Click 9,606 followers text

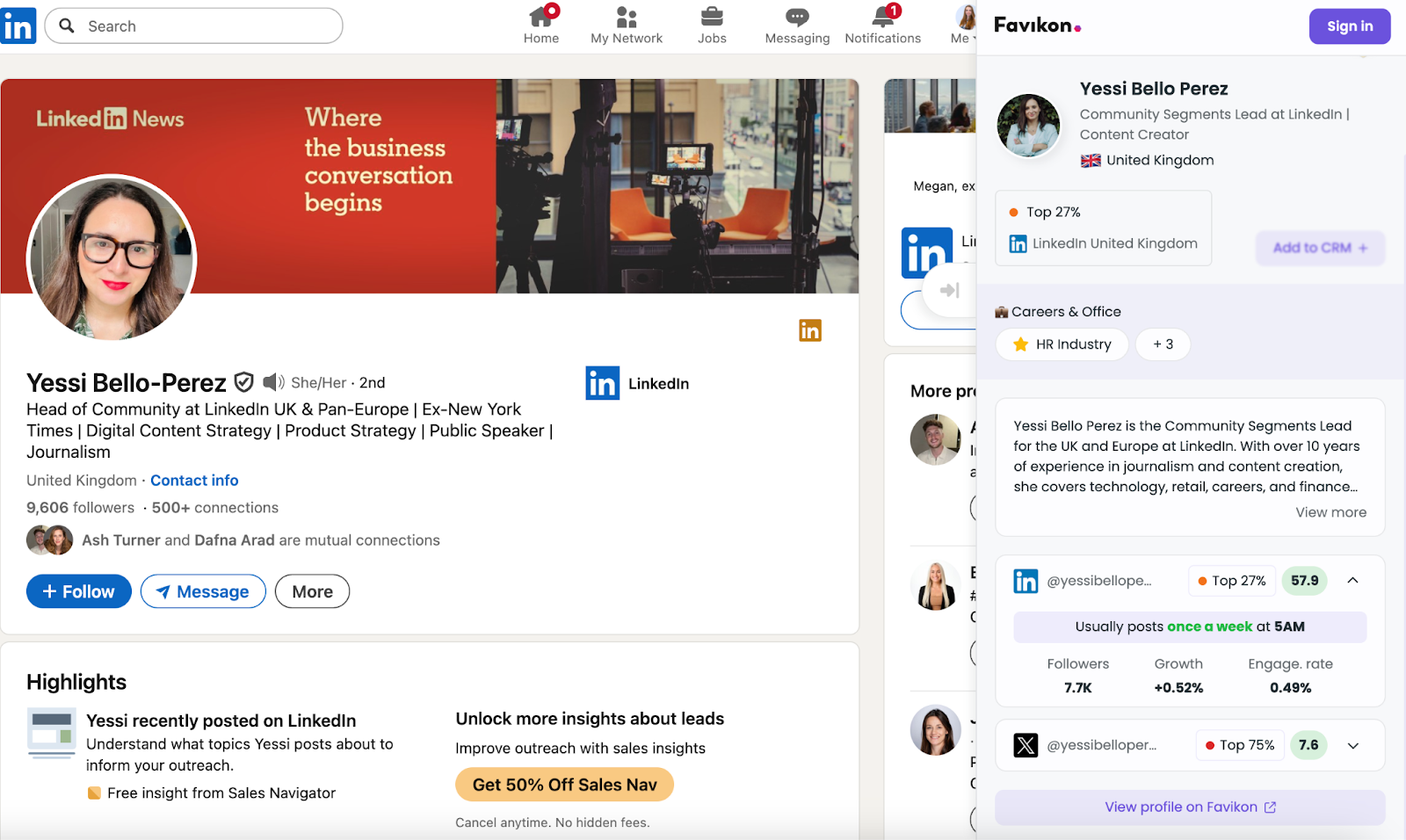point(80,508)
